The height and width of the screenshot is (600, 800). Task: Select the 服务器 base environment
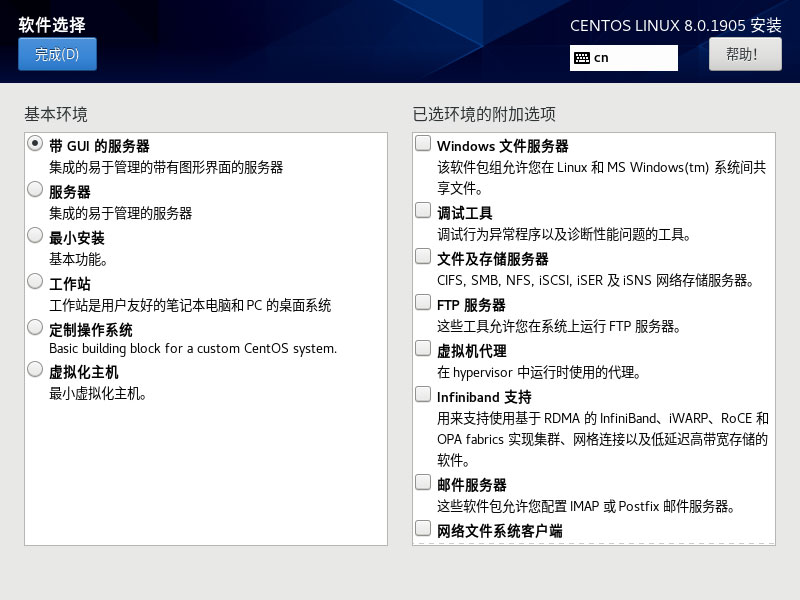pyautogui.click(x=35, y=189)
